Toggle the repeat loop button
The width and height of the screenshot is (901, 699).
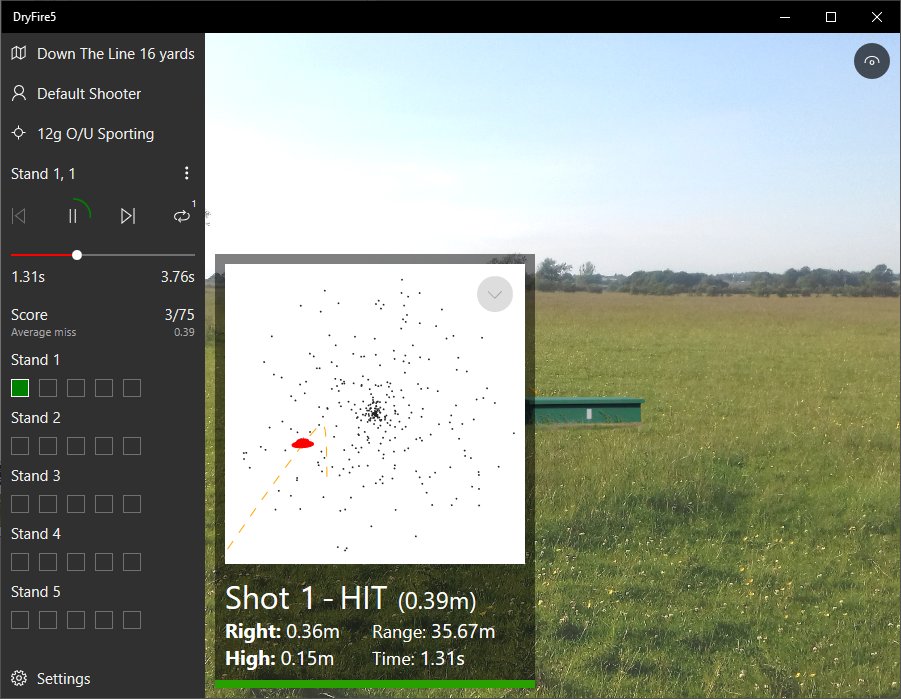point(181,216)
